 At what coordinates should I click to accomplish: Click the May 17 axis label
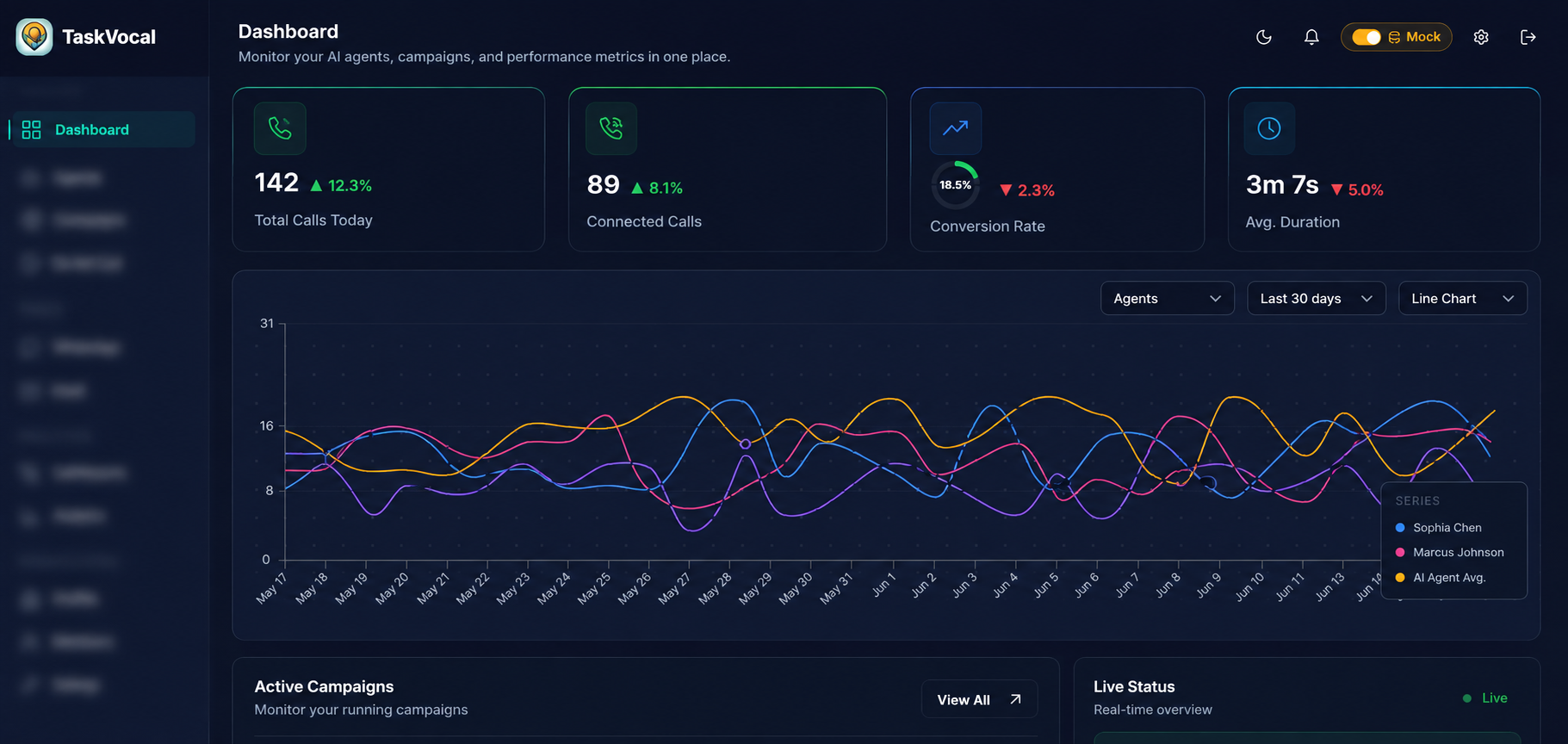tap(271, 588)
